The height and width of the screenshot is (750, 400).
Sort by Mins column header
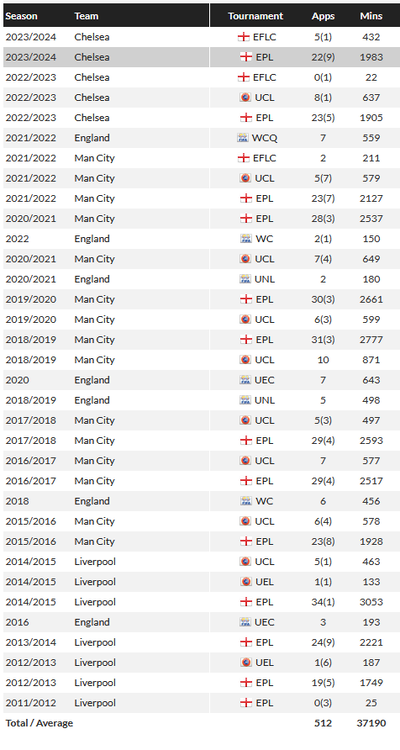(371, 16)
